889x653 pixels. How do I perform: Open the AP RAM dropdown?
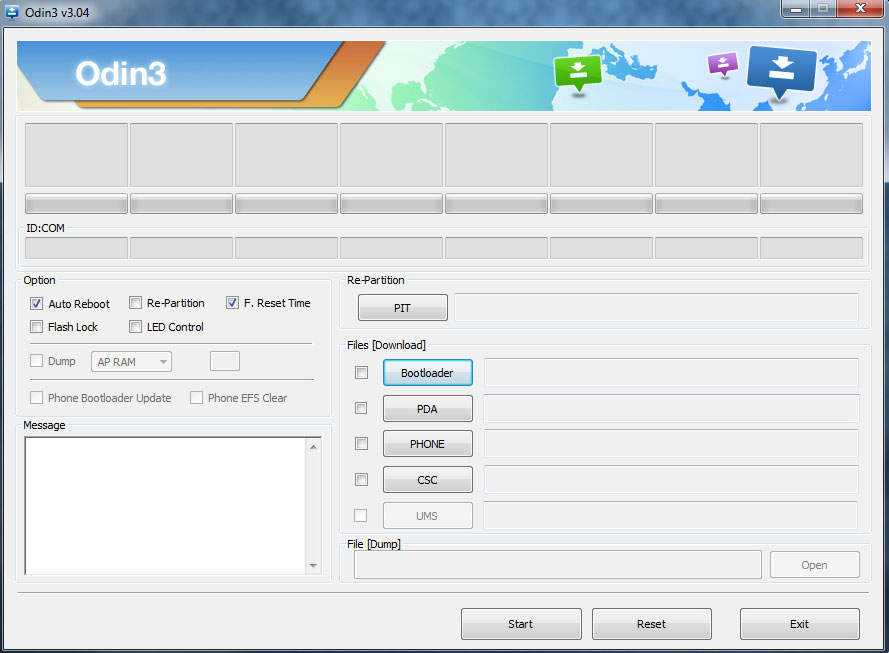pyautogui.click(x=132, y=362)
